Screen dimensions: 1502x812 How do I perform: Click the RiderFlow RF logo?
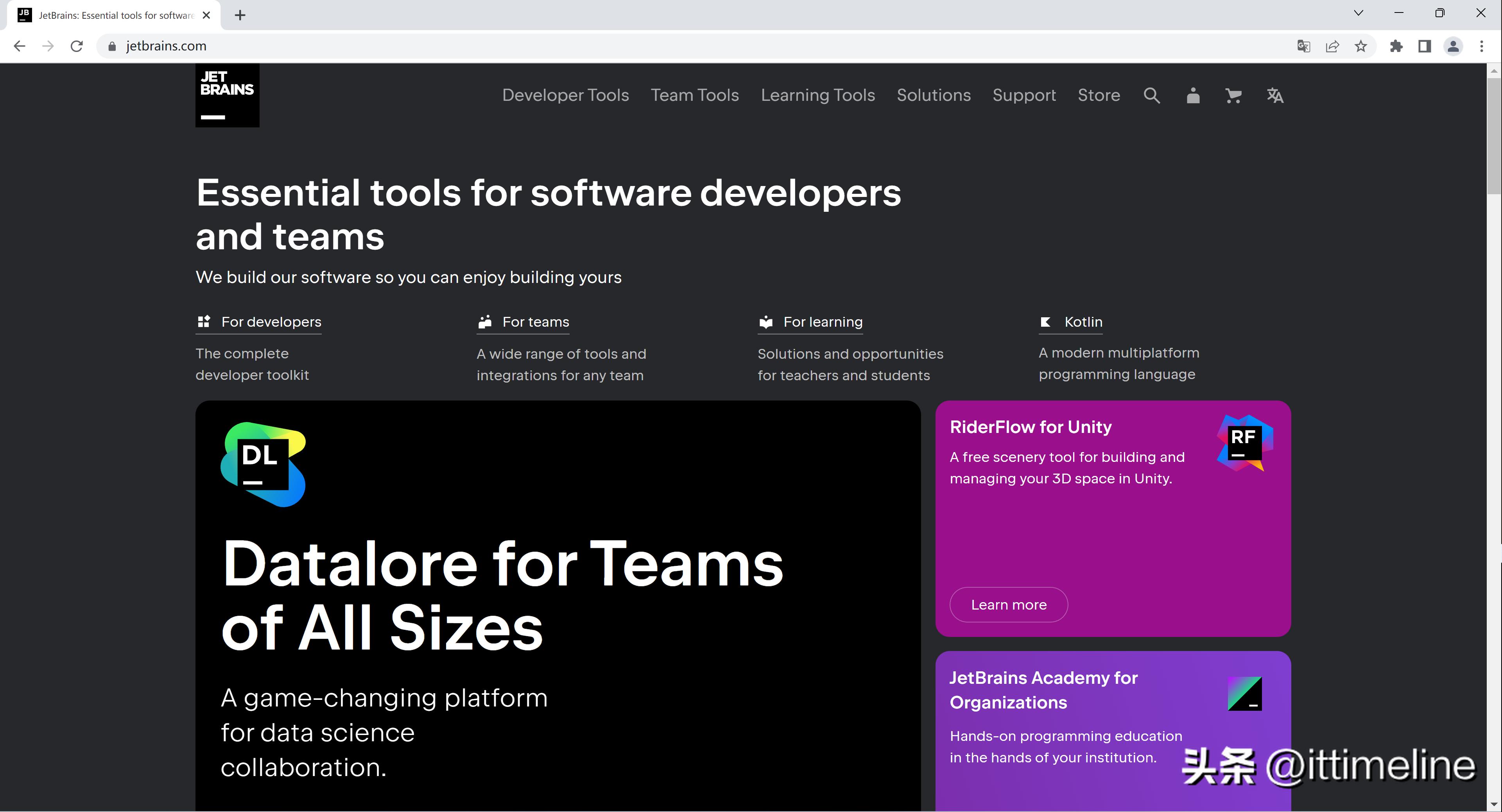pos(1245,443)
